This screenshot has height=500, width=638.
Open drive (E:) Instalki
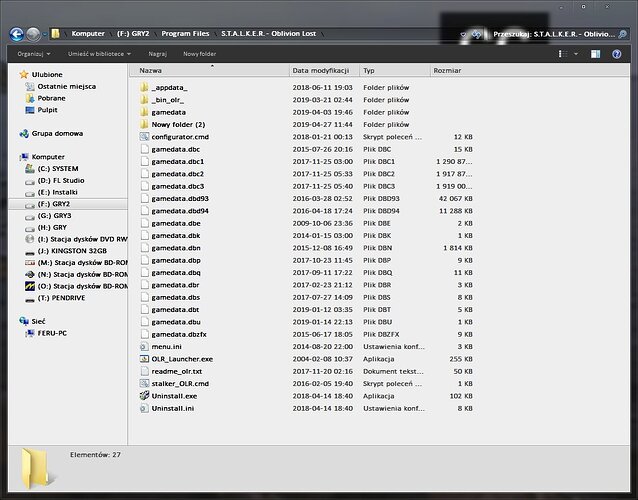tap(57, 192)
